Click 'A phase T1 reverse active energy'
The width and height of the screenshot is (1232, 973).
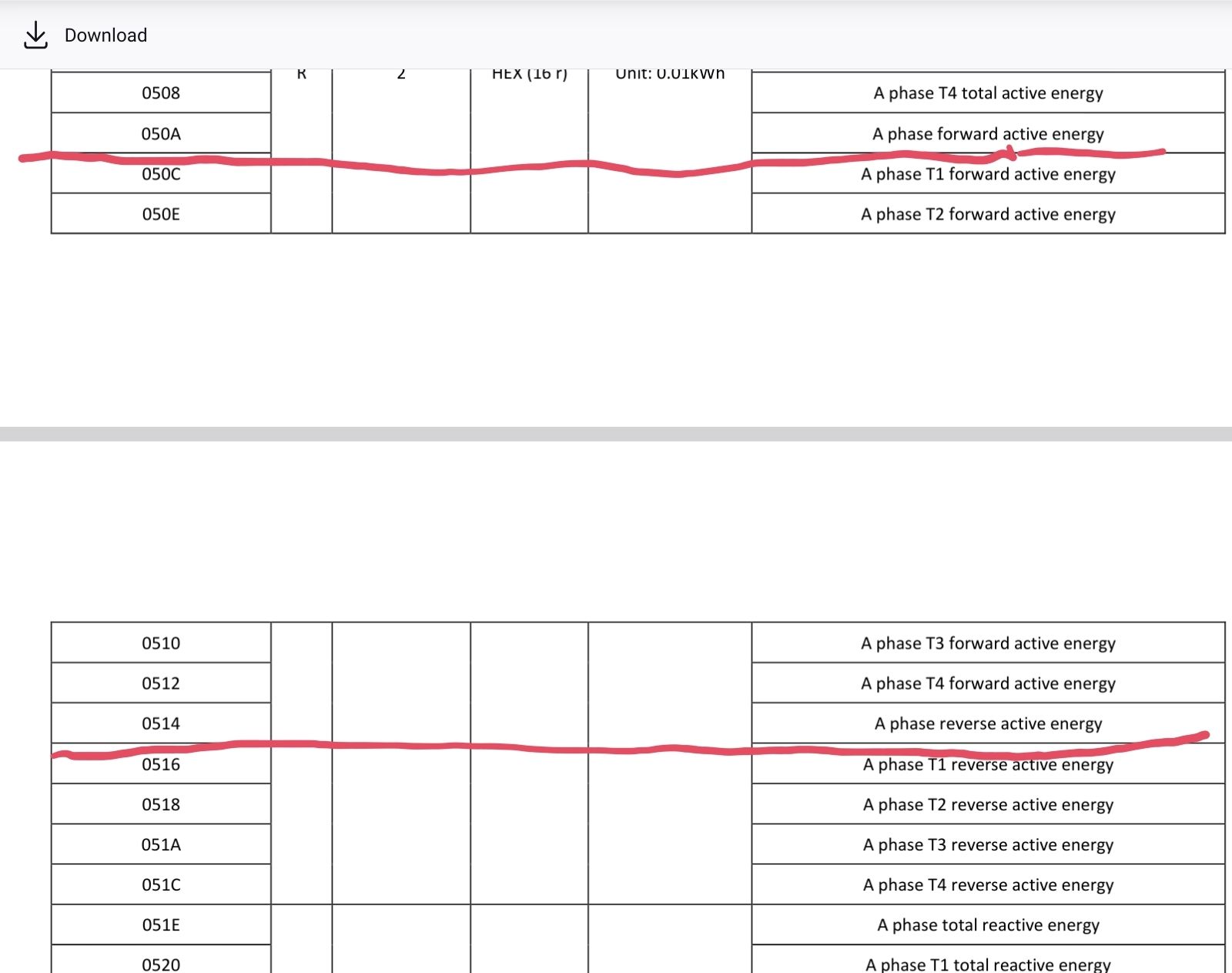coord(988,763)
